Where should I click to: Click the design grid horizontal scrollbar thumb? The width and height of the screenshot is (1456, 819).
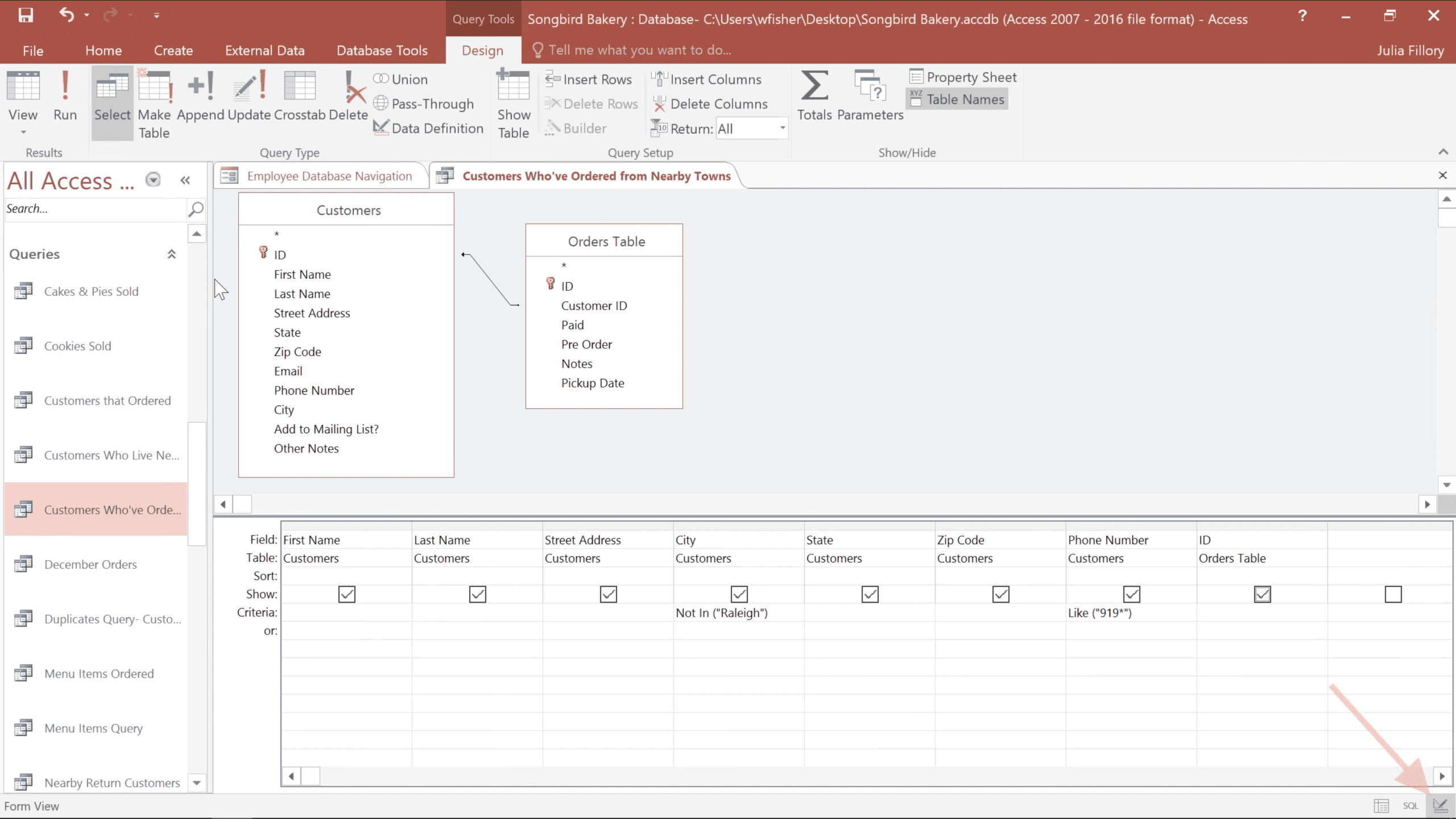(311, 776)
